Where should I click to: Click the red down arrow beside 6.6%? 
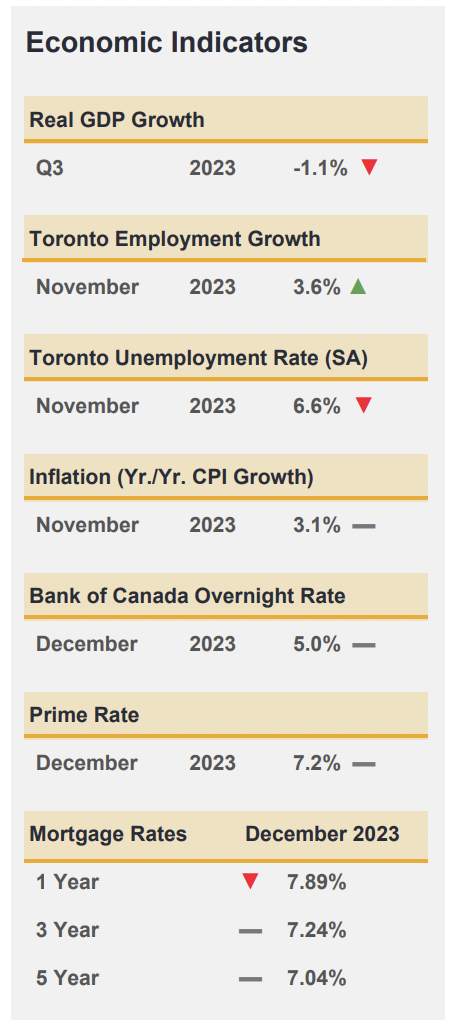(x=364, y=406)
